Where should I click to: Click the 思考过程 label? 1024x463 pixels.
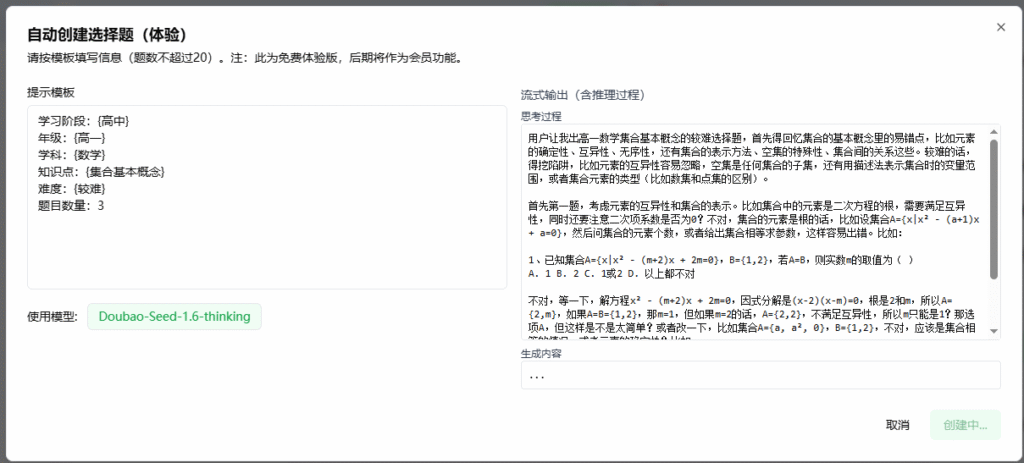pyautogui.click(x=543, y=116)
